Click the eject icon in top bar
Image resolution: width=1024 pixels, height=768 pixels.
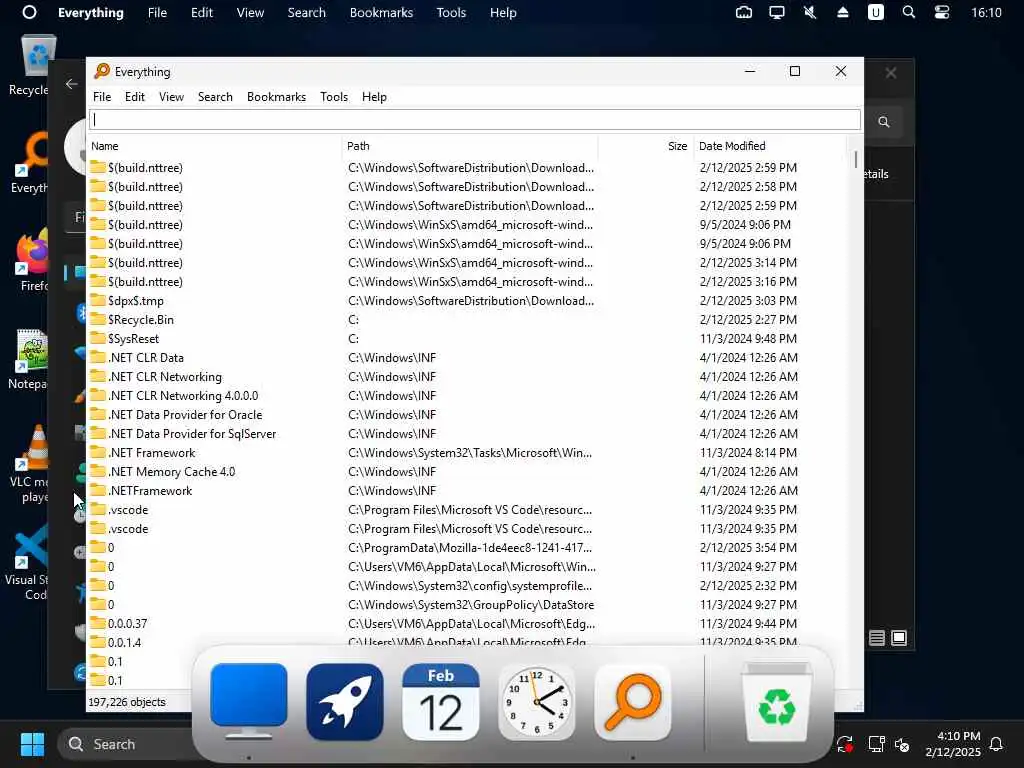pos(842,12)
